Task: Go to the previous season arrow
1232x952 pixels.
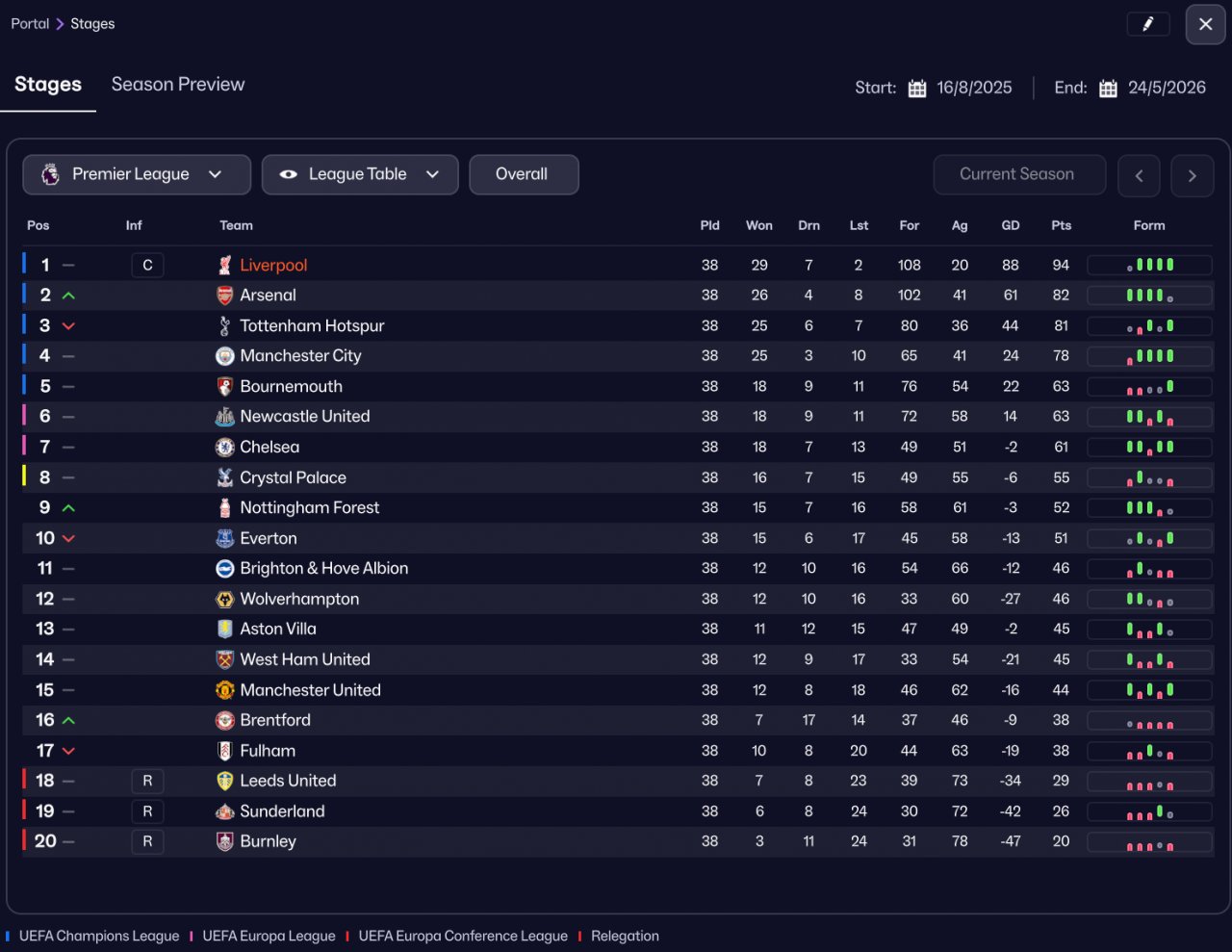Action: tap(1139, 175)
